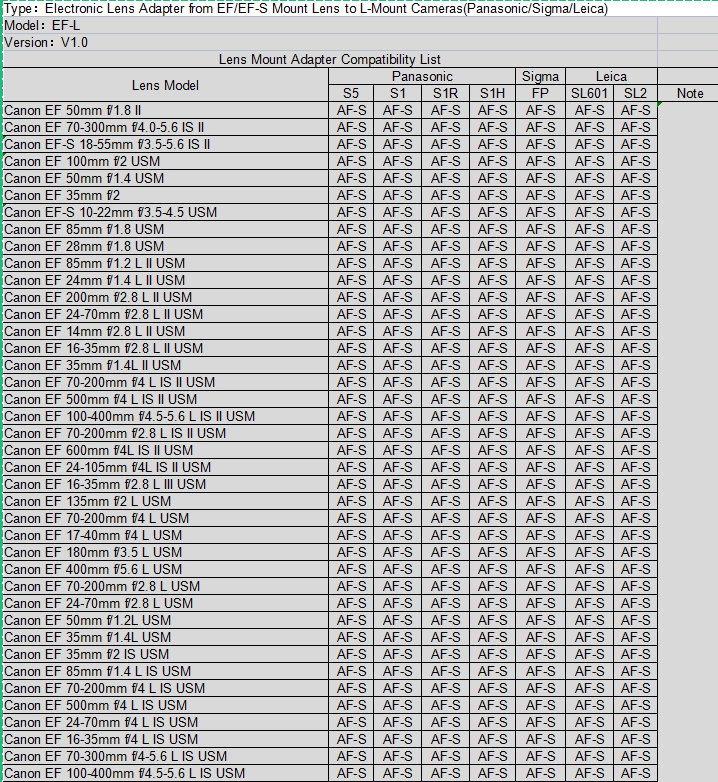The image size is (718, 782).
Task: Select 'Canon EF 35mm f/2' cell
Action: [x=166, y=195]
